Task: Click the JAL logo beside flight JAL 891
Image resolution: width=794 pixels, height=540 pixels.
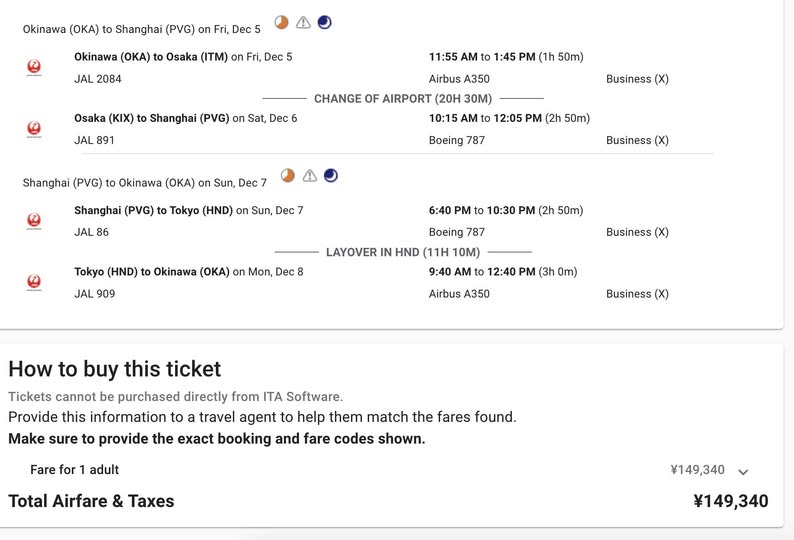Action: (34, 129)
